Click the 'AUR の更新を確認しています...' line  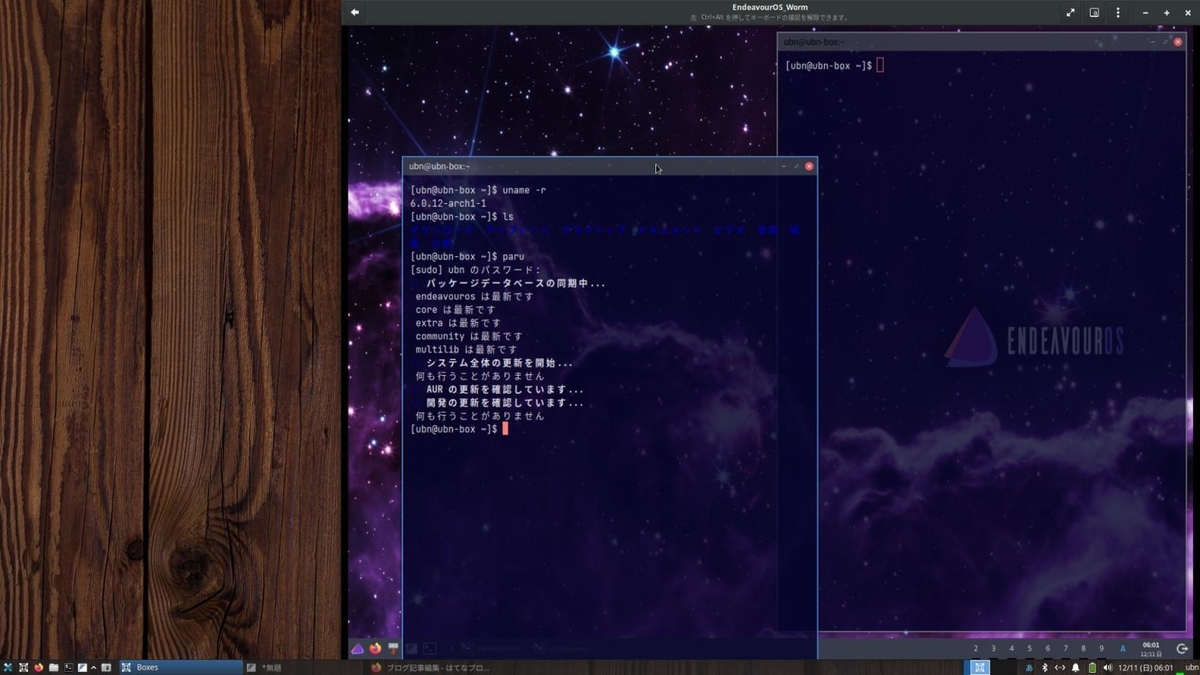point(505,390)
